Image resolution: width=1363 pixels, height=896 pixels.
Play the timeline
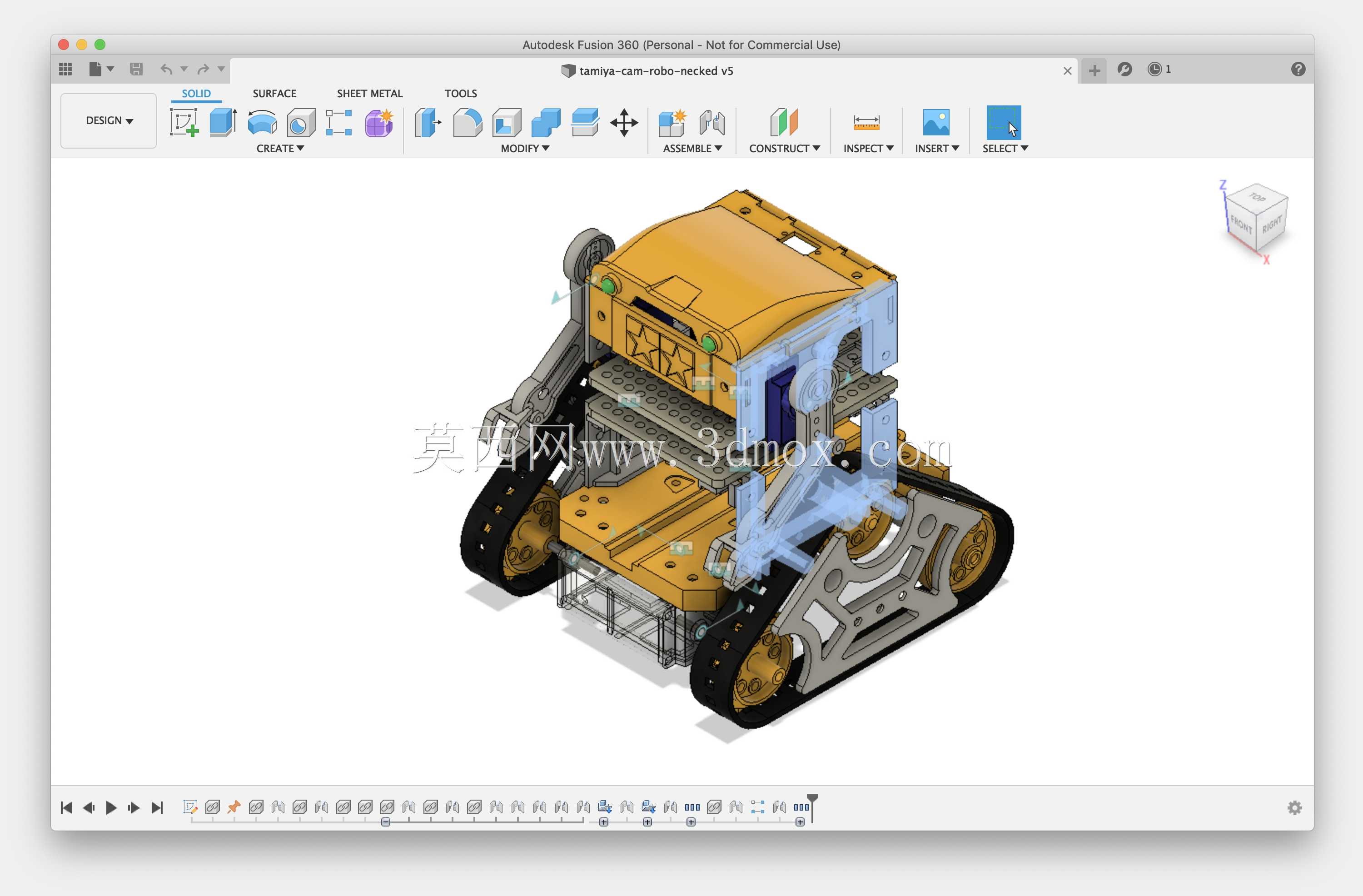click(112, 808)
